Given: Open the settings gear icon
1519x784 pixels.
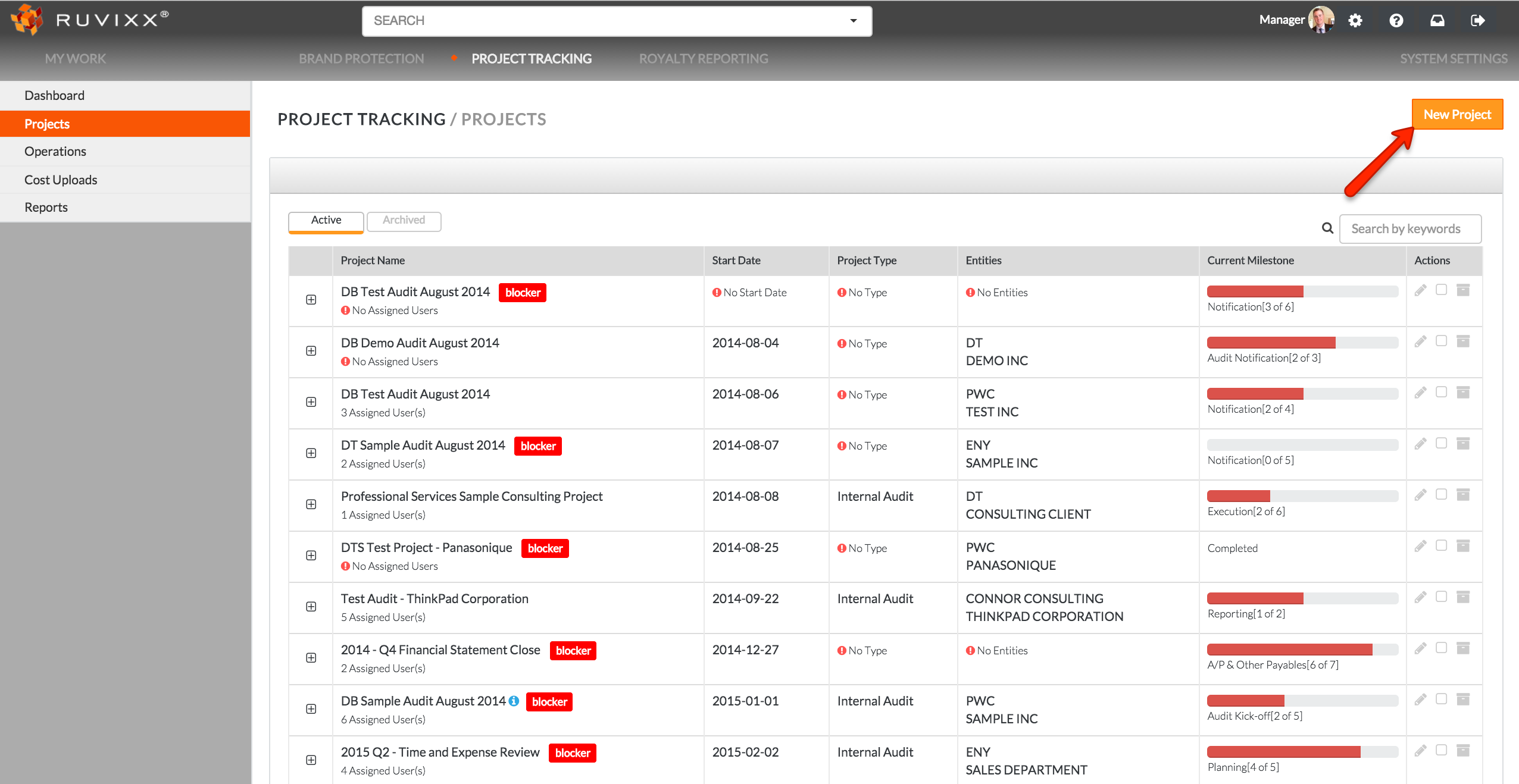Looking at the screenshot, I should click(x=1355, y=21).
